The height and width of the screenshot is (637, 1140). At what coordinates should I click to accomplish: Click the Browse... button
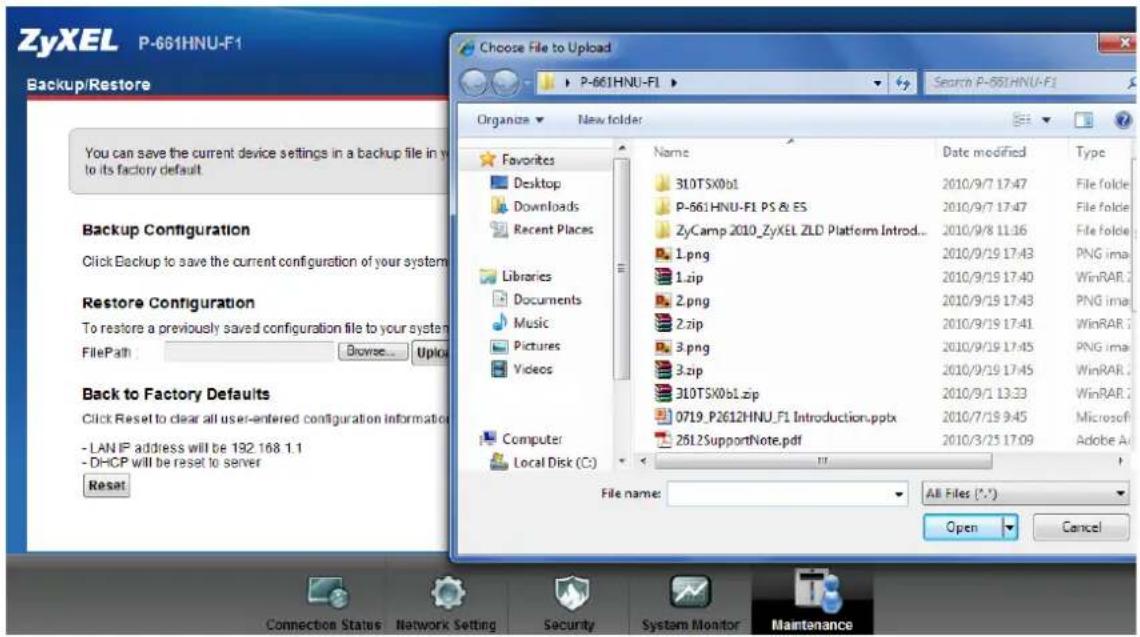372,351
